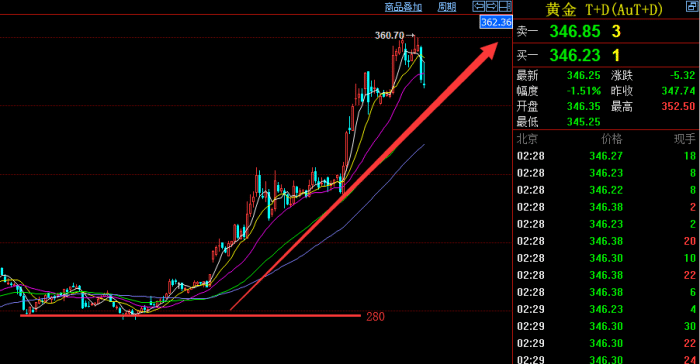This screenshot has height=364, width=700.
Task: Click the 黄金 T+D(AuT+D) instrument title
Action: [604, 9]
